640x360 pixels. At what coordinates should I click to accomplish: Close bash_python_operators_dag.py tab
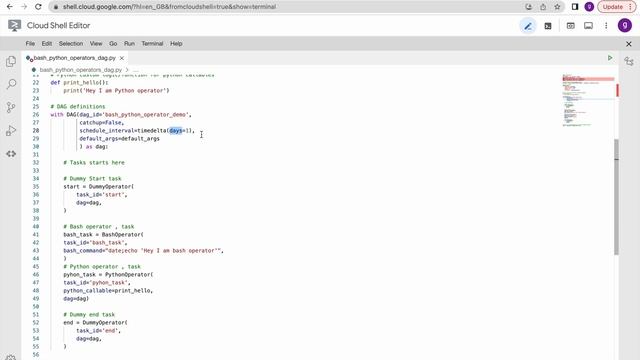point(122,58)
